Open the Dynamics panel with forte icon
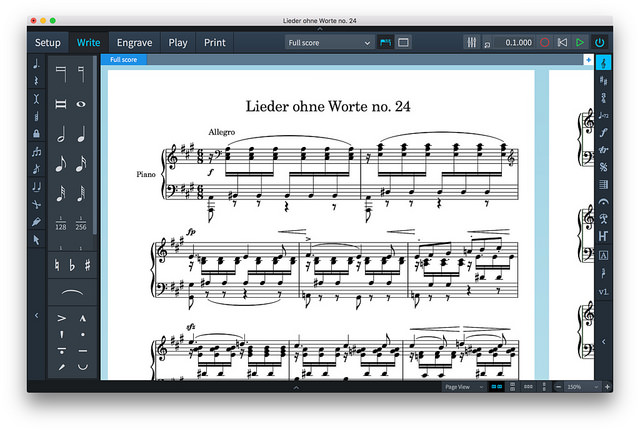The image size is (640, 431). coord(604,132)
